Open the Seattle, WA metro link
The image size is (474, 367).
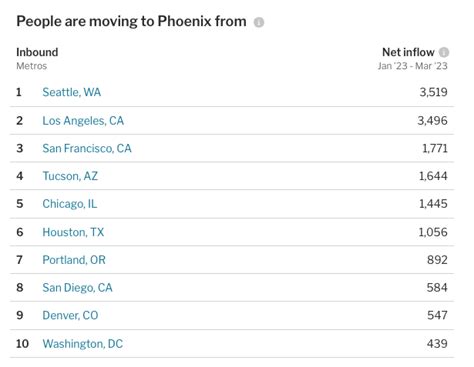coord(72,92)
